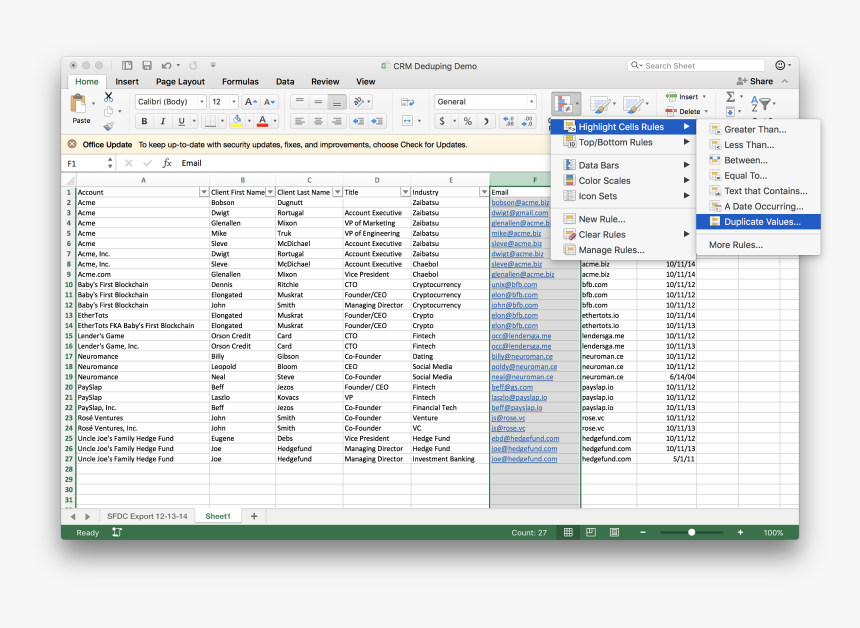Click the Orientation text angle icon
Image resolution: width=860 pixels, height=628 pixels.
pos(359,102)
